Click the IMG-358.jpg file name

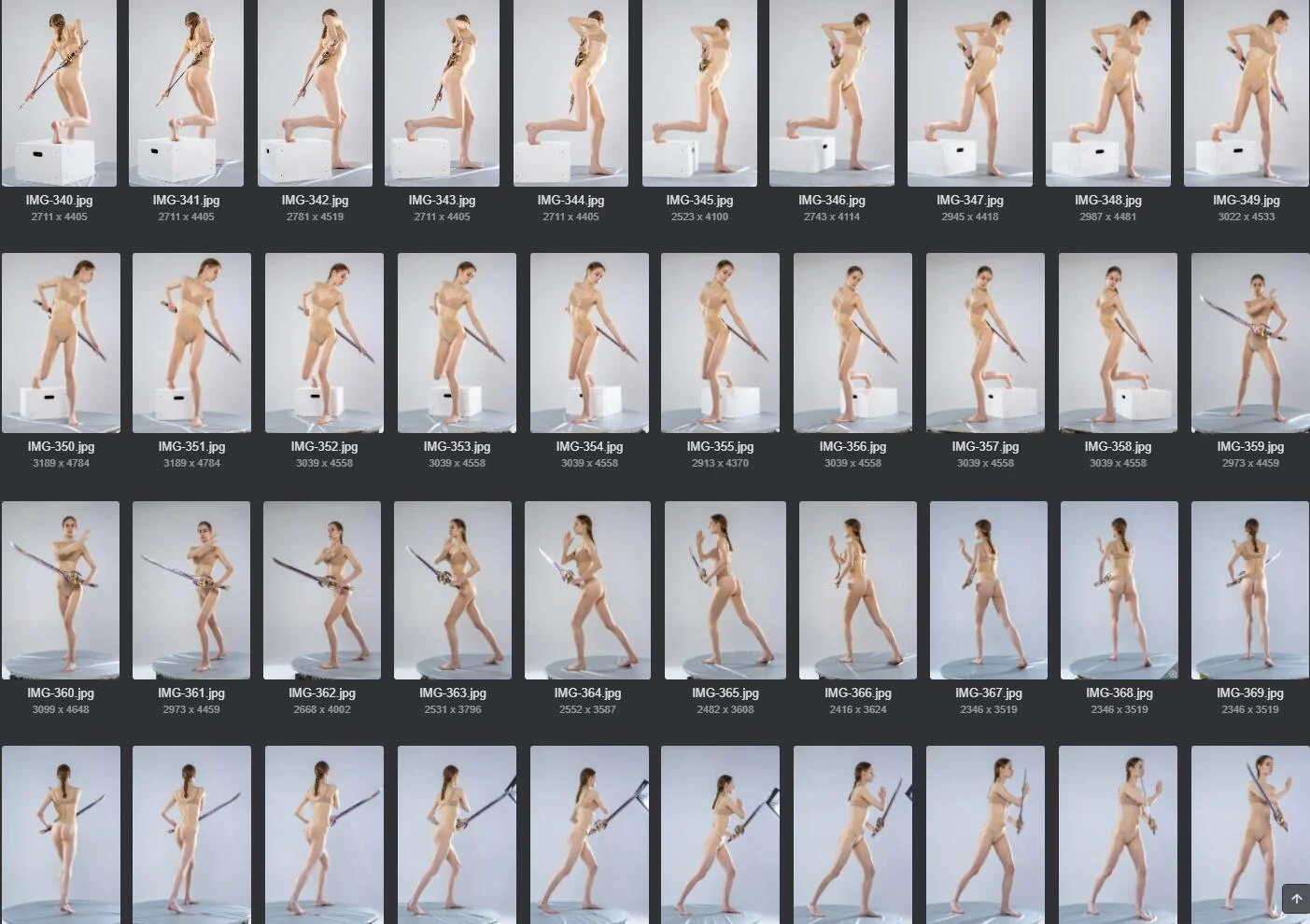point(1118,446)
